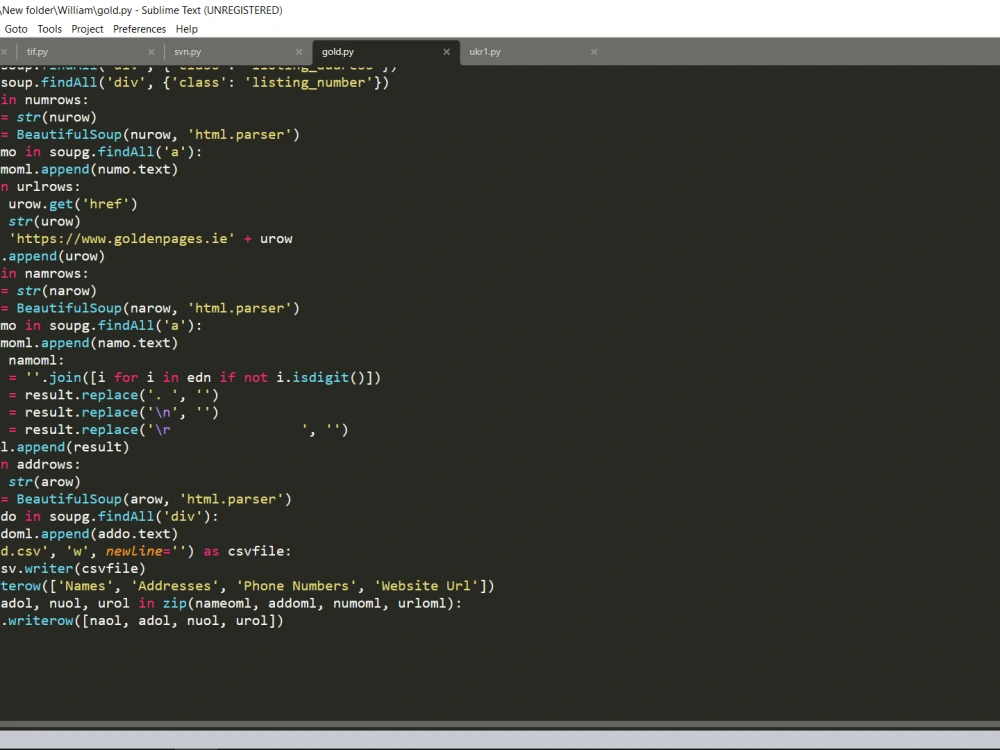Click the newline keyword argument
This screenshot has width=1000, height=750.
(x=134, y=551)
